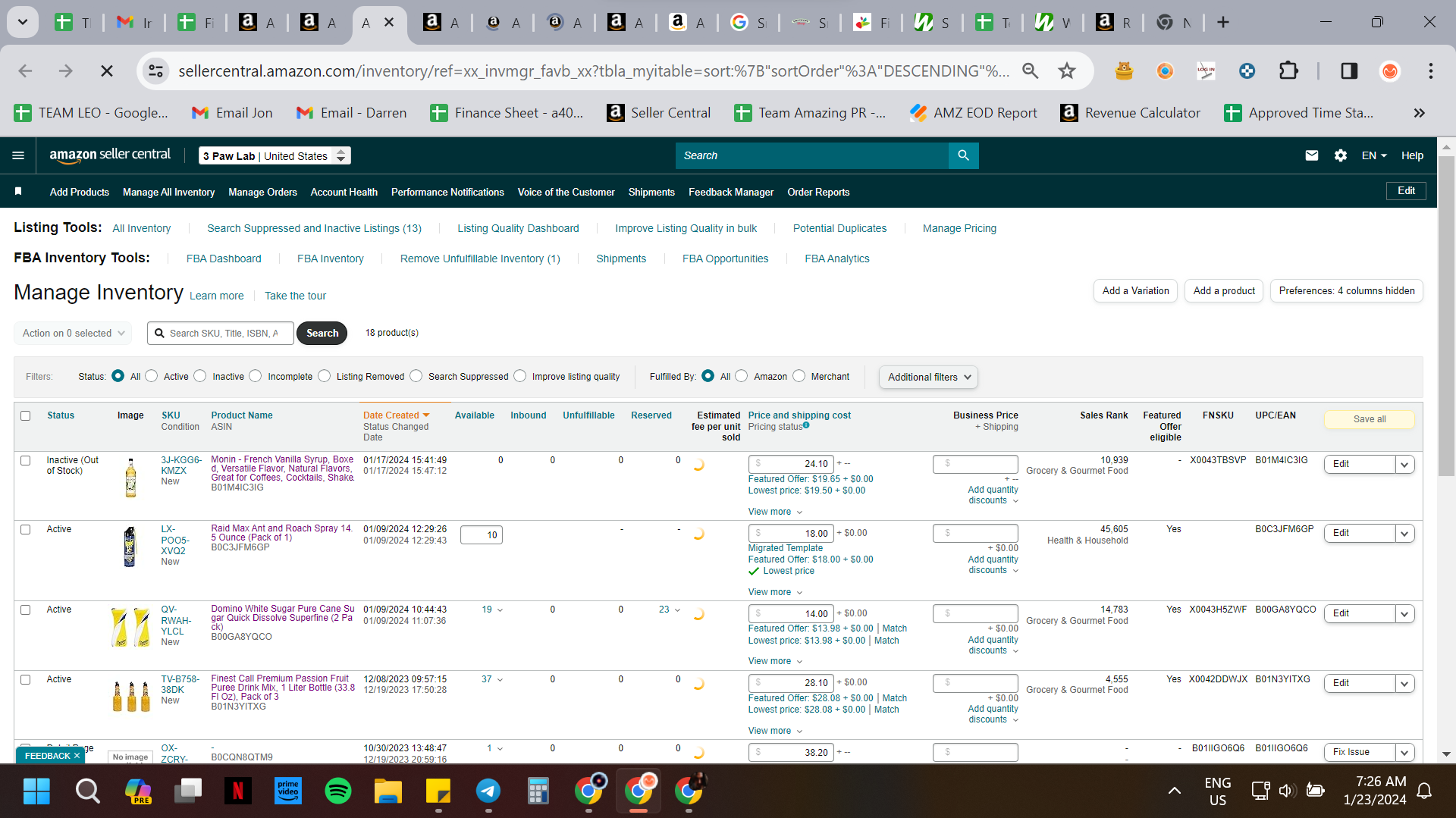Select checkbox for Raid Max Ant row
This screenshot has width=1456, height=818.
(26, 529)
